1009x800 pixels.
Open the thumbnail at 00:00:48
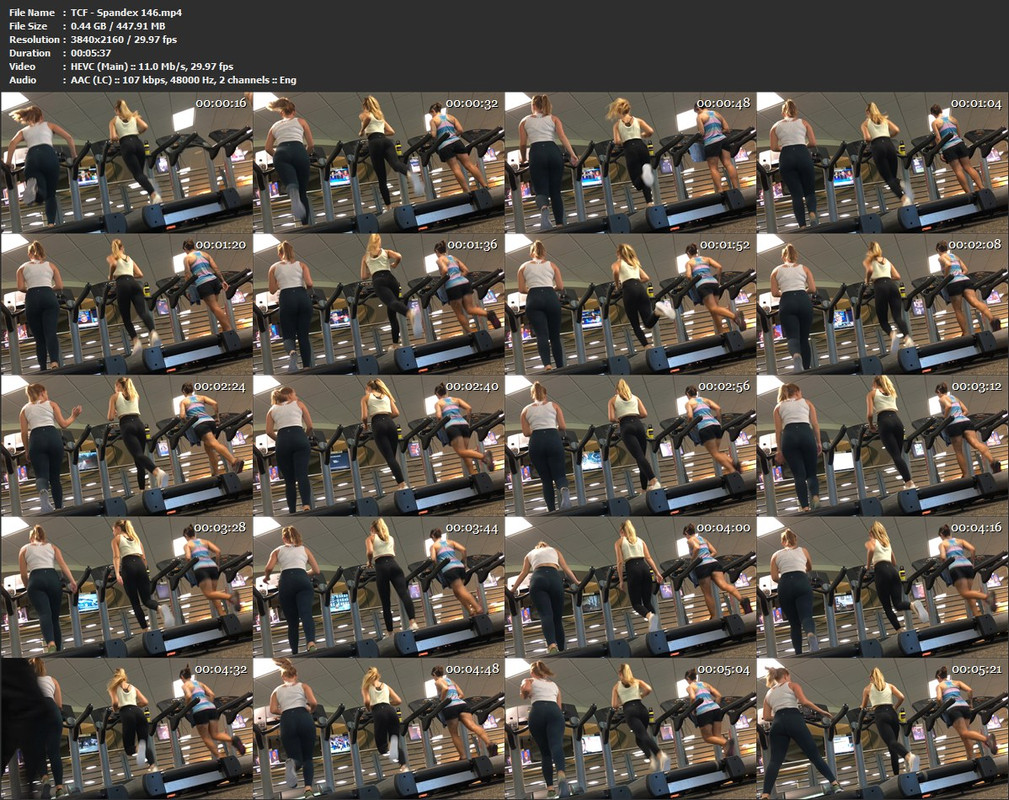pyautogui.click(x=630, y=162)
